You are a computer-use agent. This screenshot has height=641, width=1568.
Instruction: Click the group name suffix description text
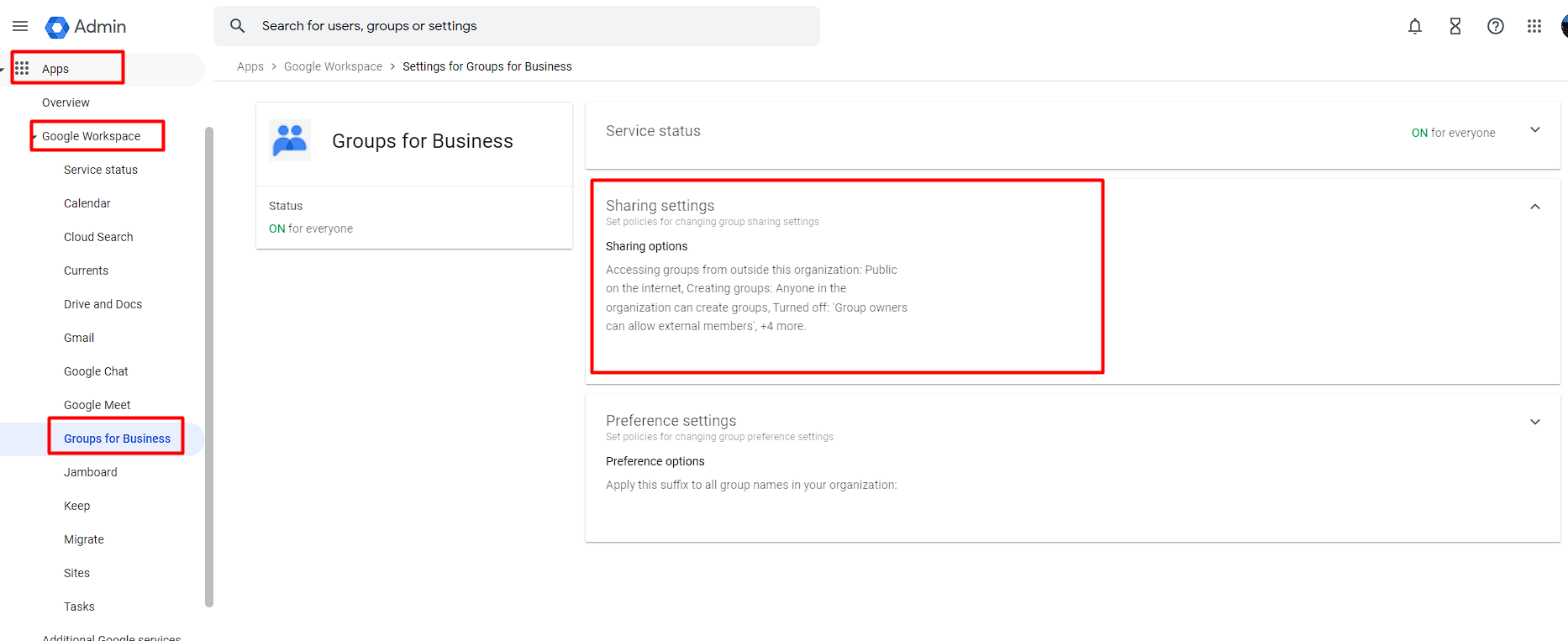click(x=751, y=485)
